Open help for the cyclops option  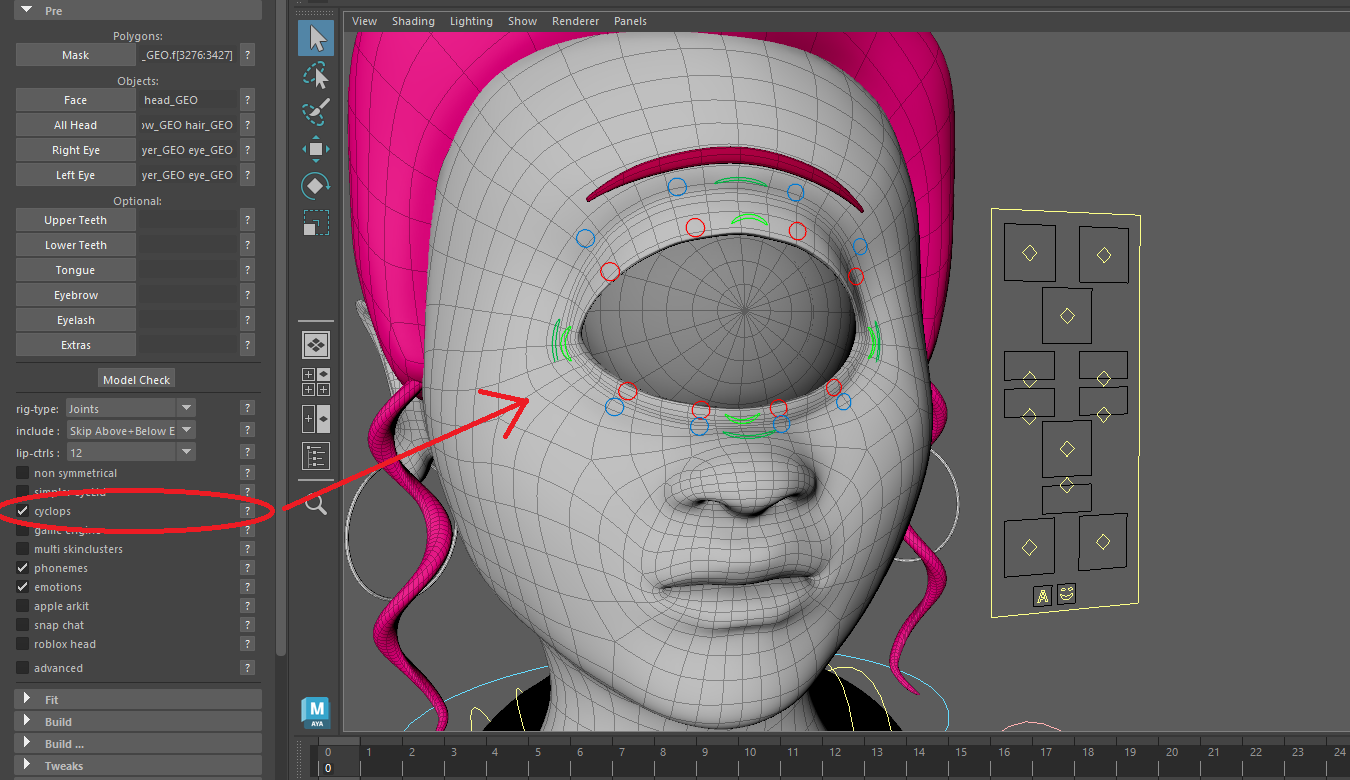pyautogui.click(x=247, y=511)
